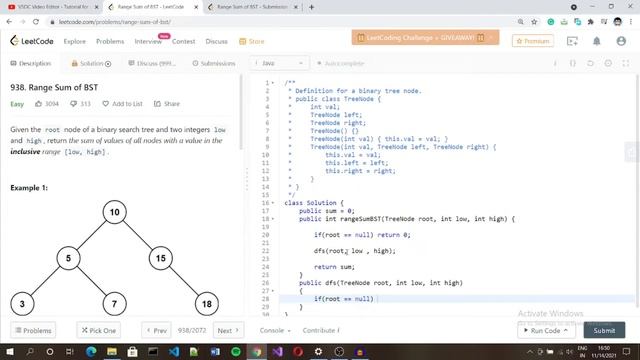Viewport: 640px width, 360px height.
Task: Switch to the Solution tab
Action: tap(91, 63)
